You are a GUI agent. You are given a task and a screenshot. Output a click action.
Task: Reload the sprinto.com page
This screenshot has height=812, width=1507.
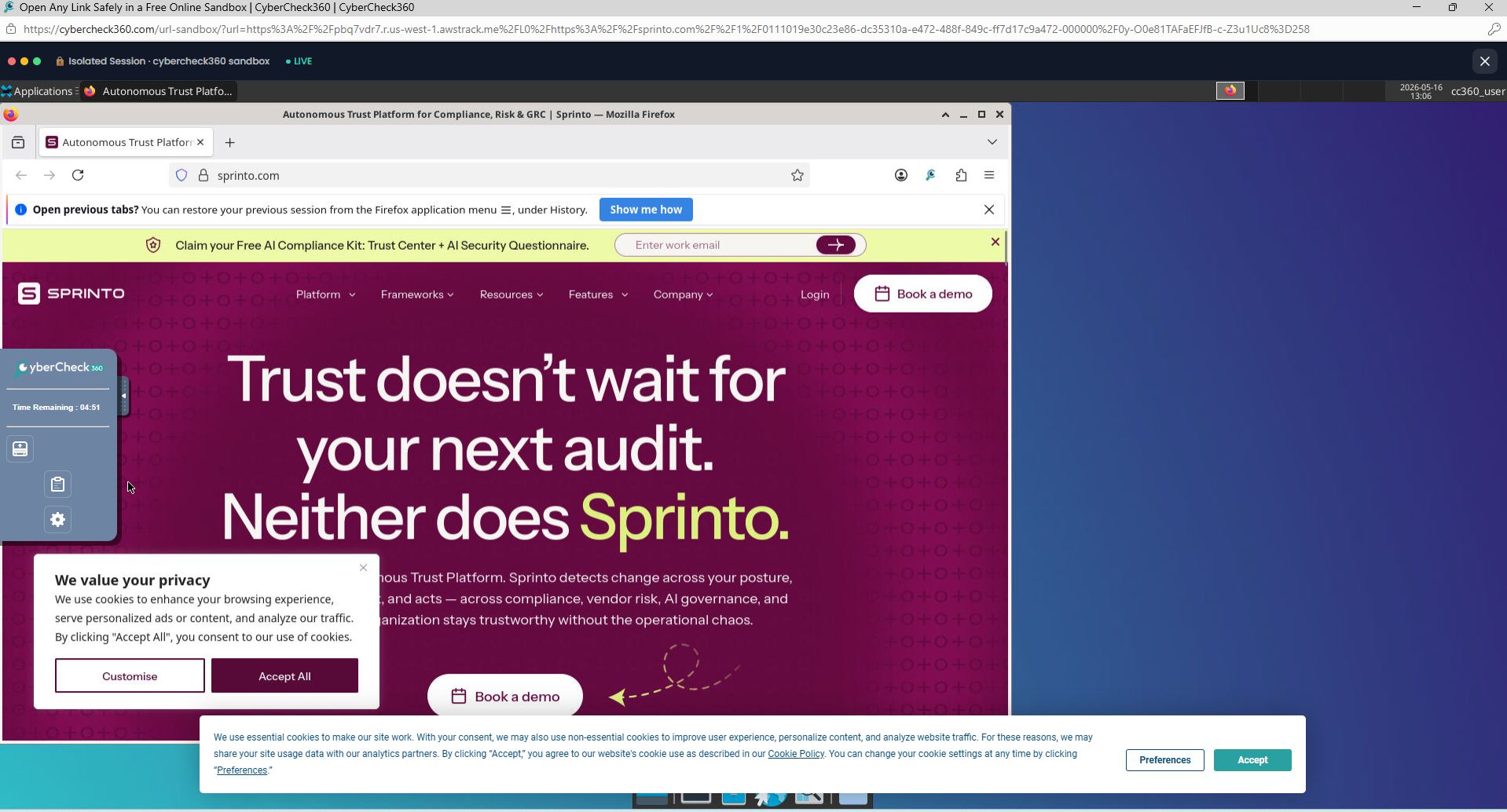click(x=78, y=175)
